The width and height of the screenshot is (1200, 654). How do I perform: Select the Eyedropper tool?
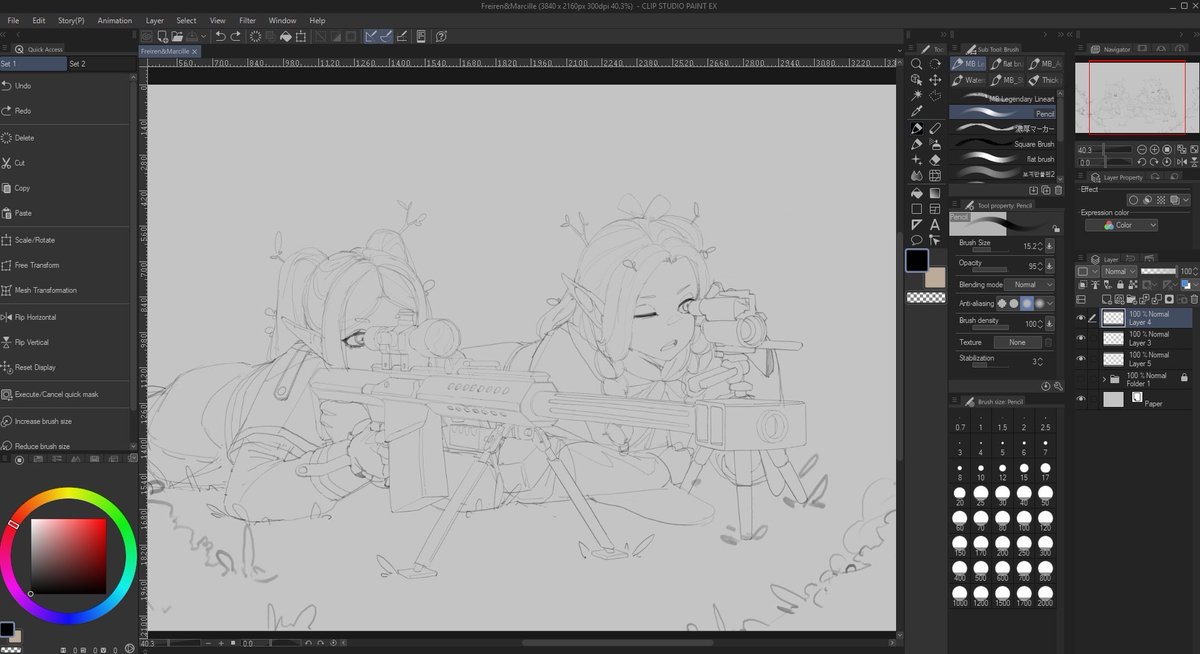click(x=916, y=111)
